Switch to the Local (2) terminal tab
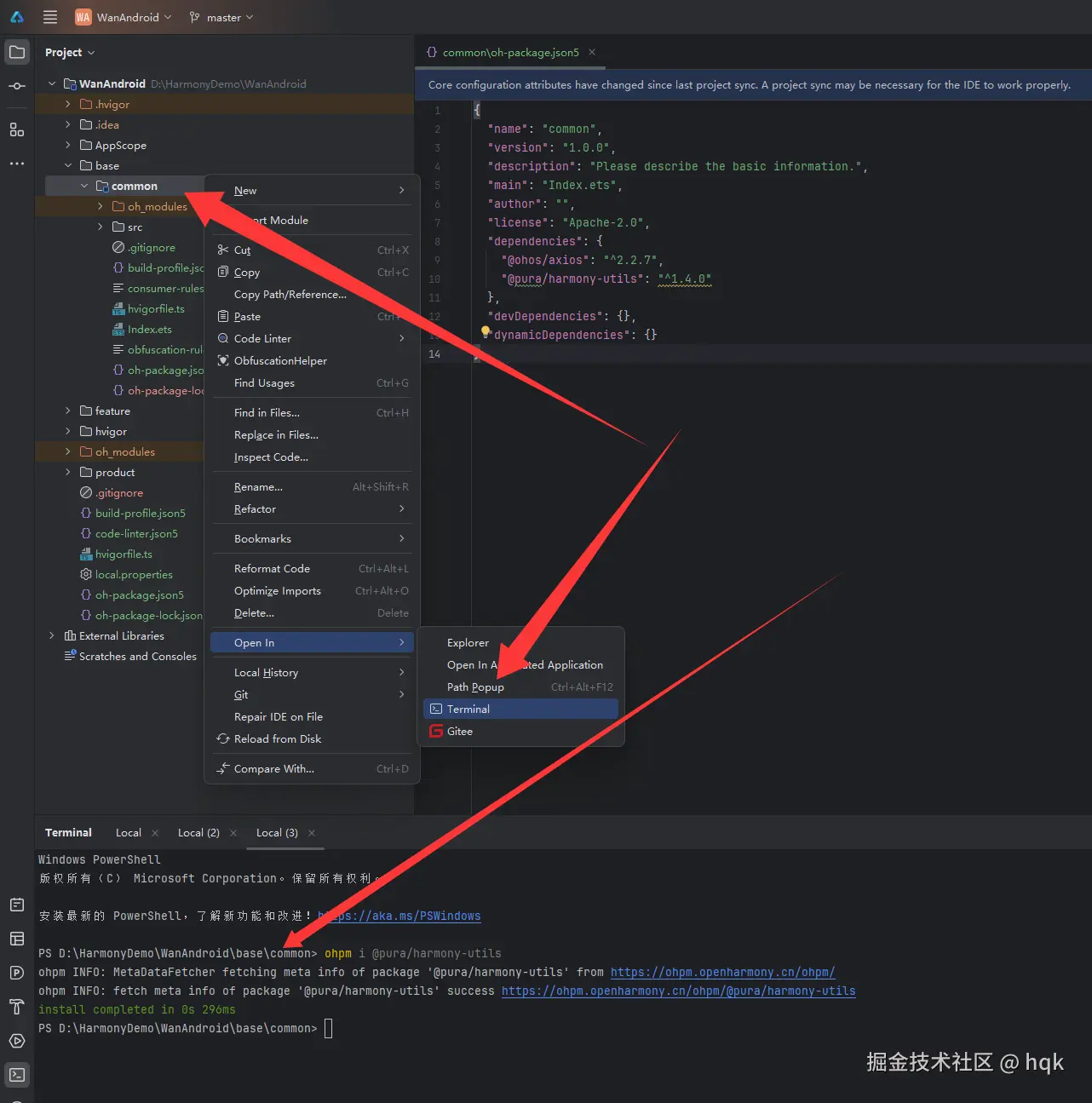This screenshot has width=1092, height=1103. point(198,832)
